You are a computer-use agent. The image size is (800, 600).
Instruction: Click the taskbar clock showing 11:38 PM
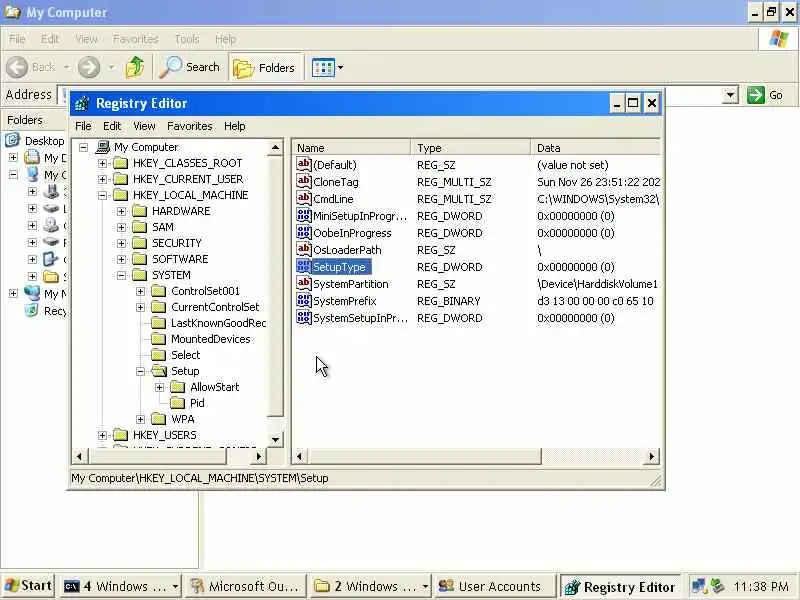(761, 587)
